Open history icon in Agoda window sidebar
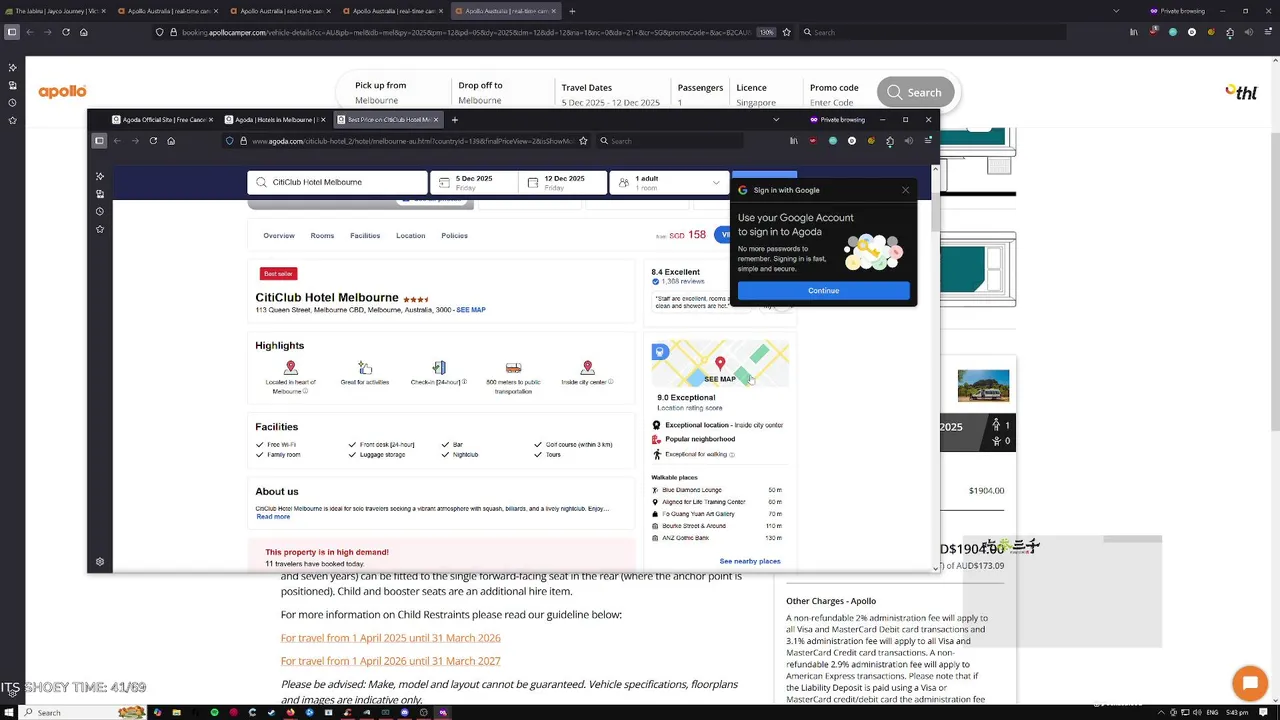The height and width of the screenshot is (720, 1280). pos(100,211)
